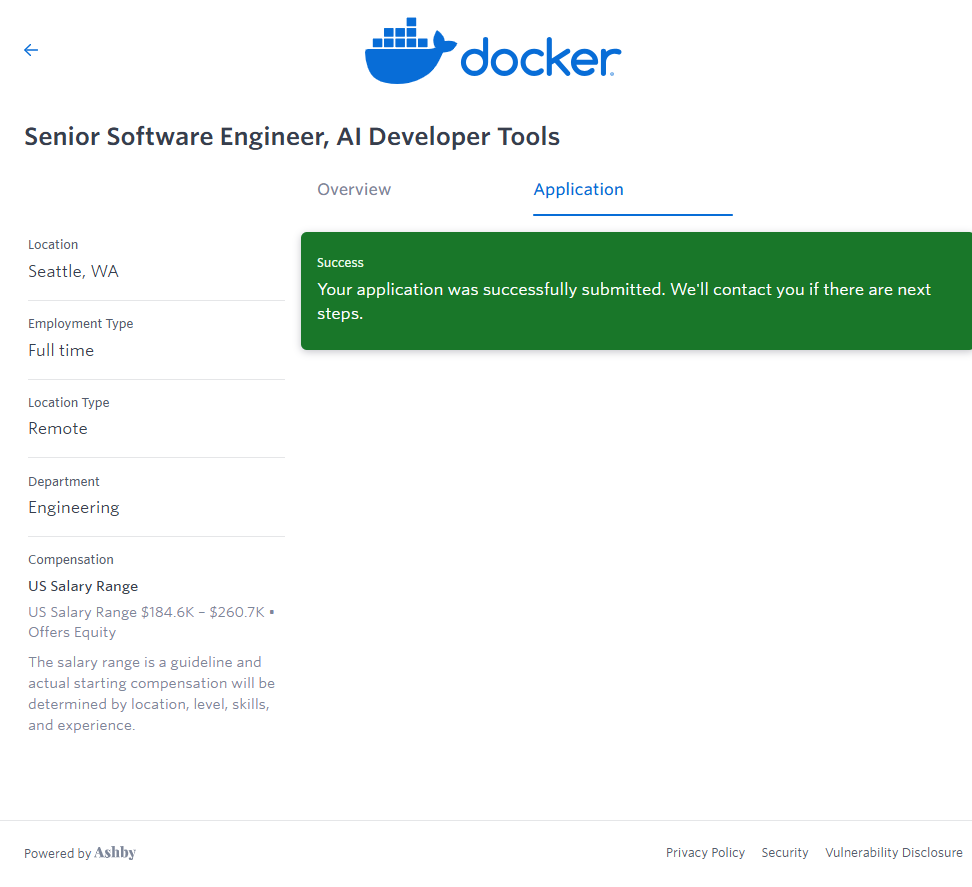This screenshot has width=972, height=887.
Task: Click the Seattle, WA location value
Action: tap(73, 272)
